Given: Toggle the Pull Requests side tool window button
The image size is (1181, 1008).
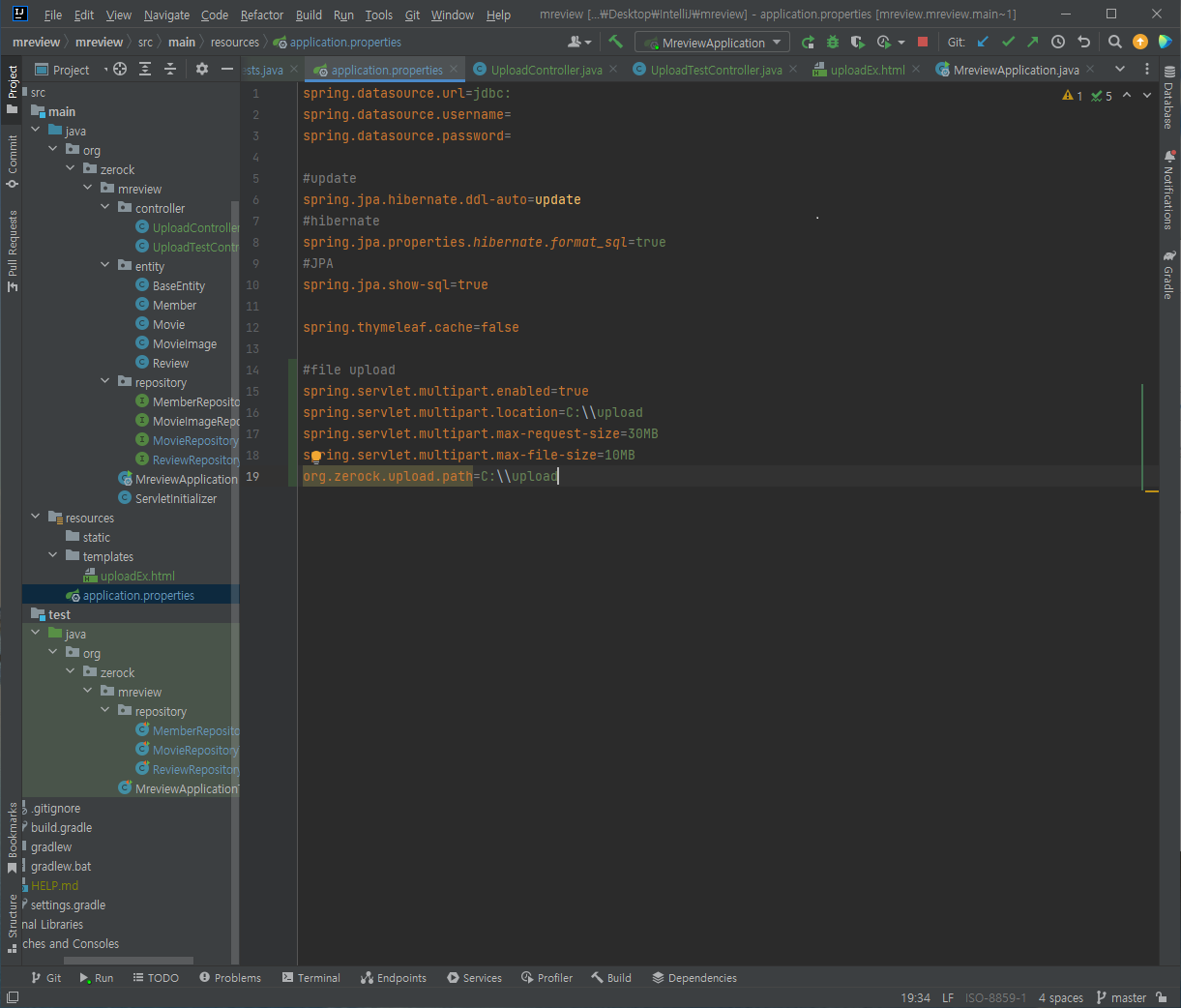Looking at the screenshot, I should point(13,252).
